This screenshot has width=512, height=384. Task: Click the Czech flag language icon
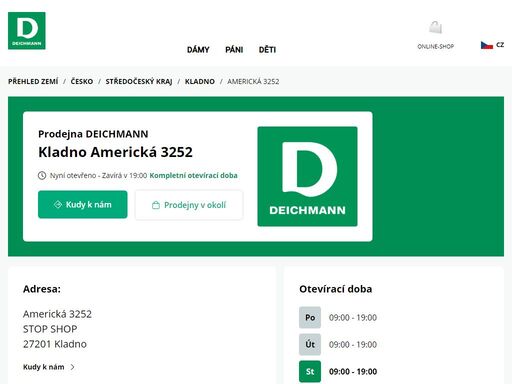[x=487, y=45]
